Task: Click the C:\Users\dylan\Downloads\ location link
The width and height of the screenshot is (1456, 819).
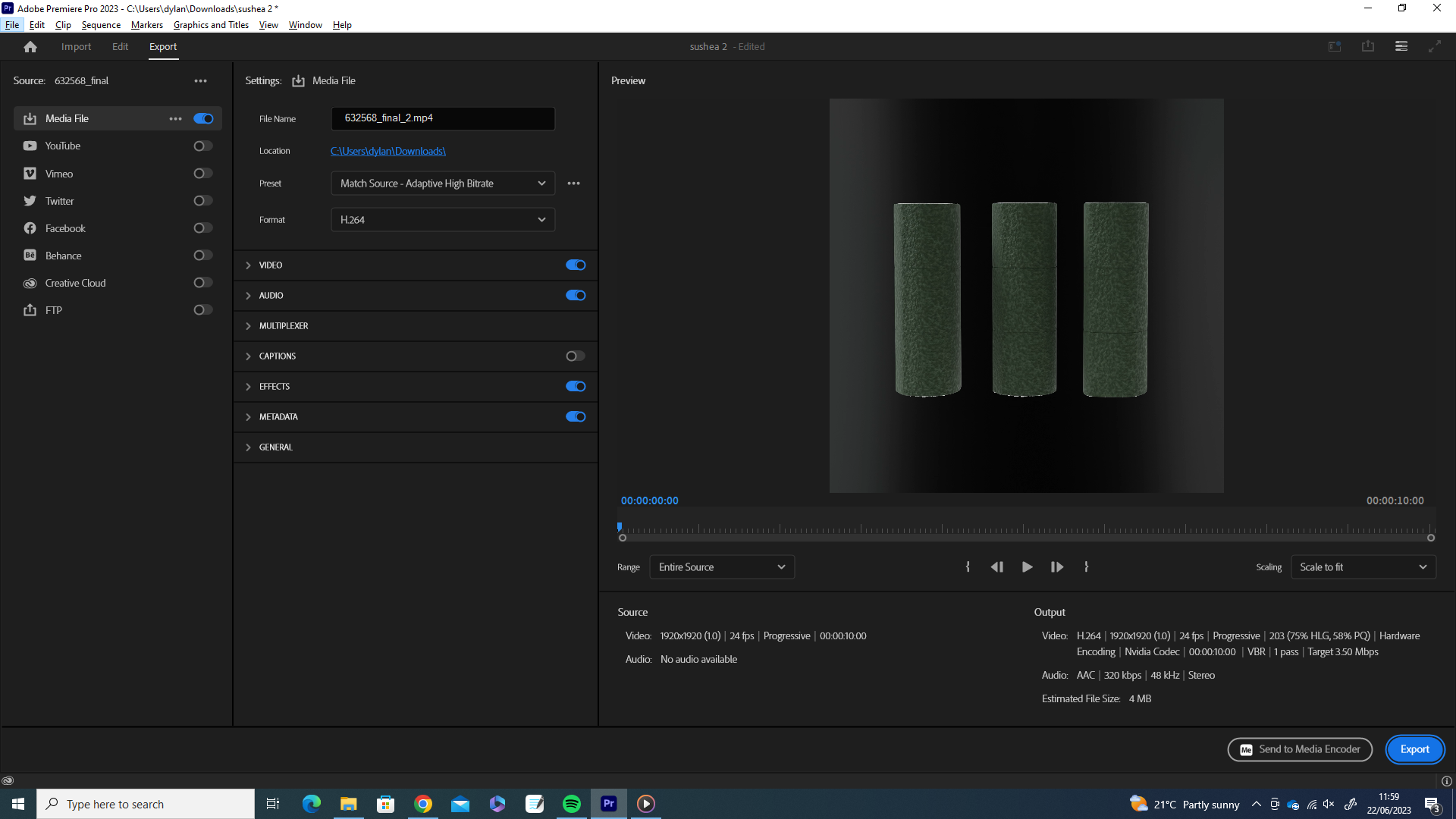Action: coord(388,151)
